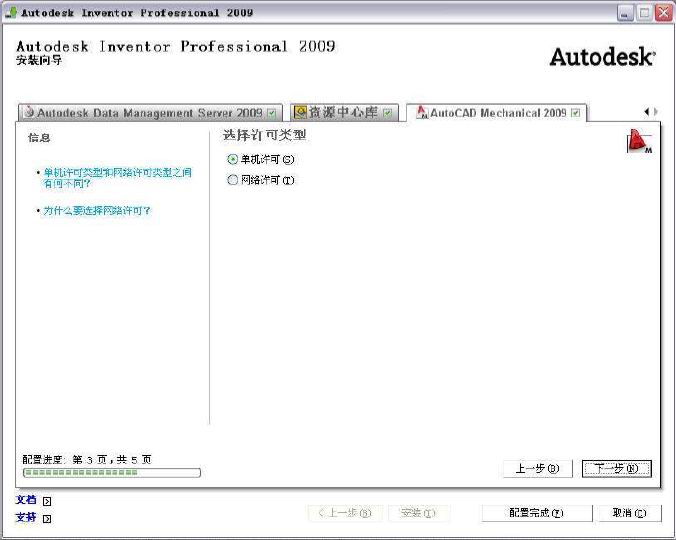This screenshot has width=676, height=540.
Task: Minimize the installer window
Action: pos(625,13)
